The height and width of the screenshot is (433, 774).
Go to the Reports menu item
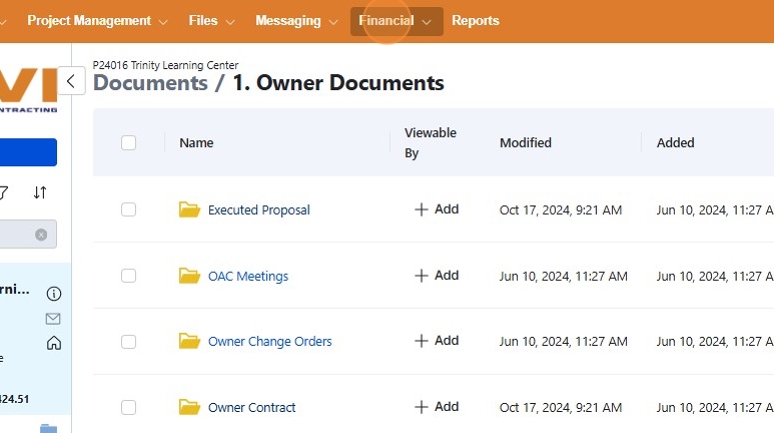pos(475,21)
